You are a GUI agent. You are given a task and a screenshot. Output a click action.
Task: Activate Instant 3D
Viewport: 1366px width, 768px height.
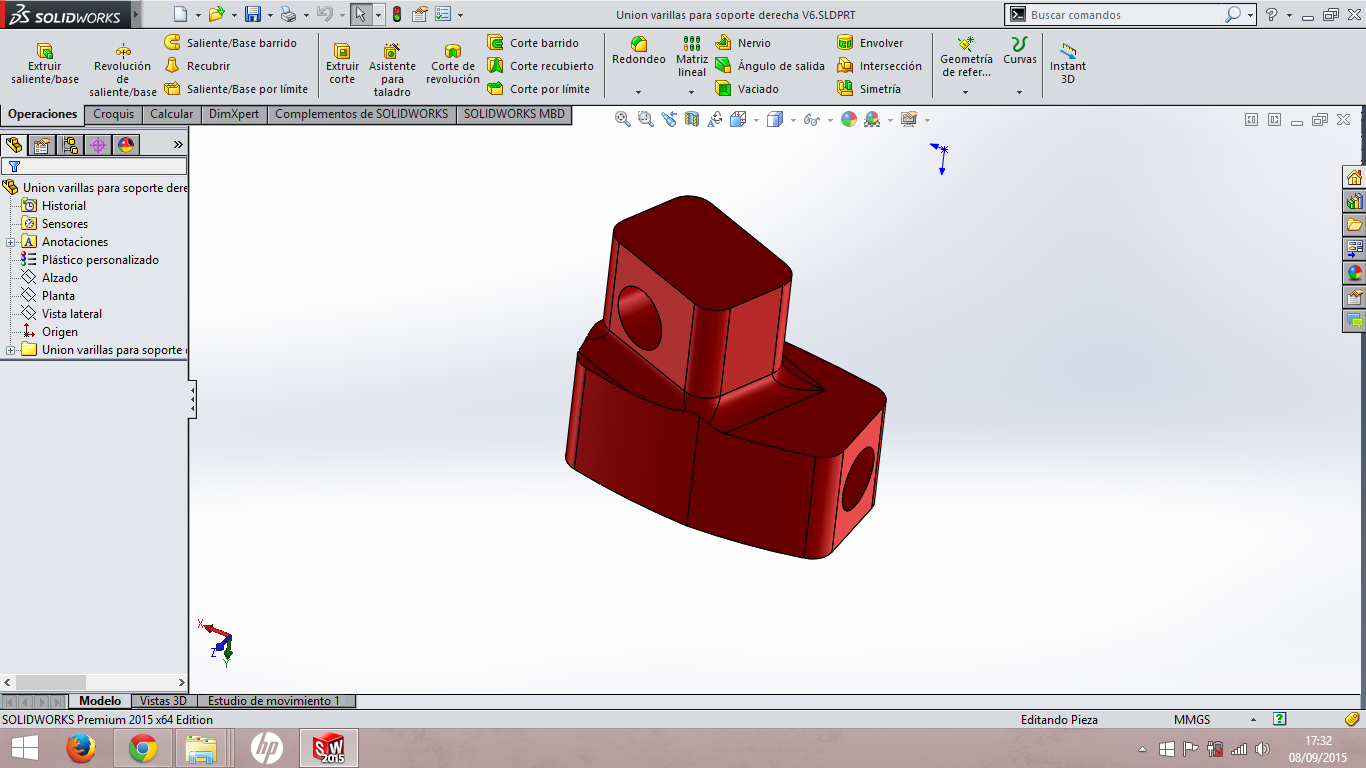point(1068,63)
